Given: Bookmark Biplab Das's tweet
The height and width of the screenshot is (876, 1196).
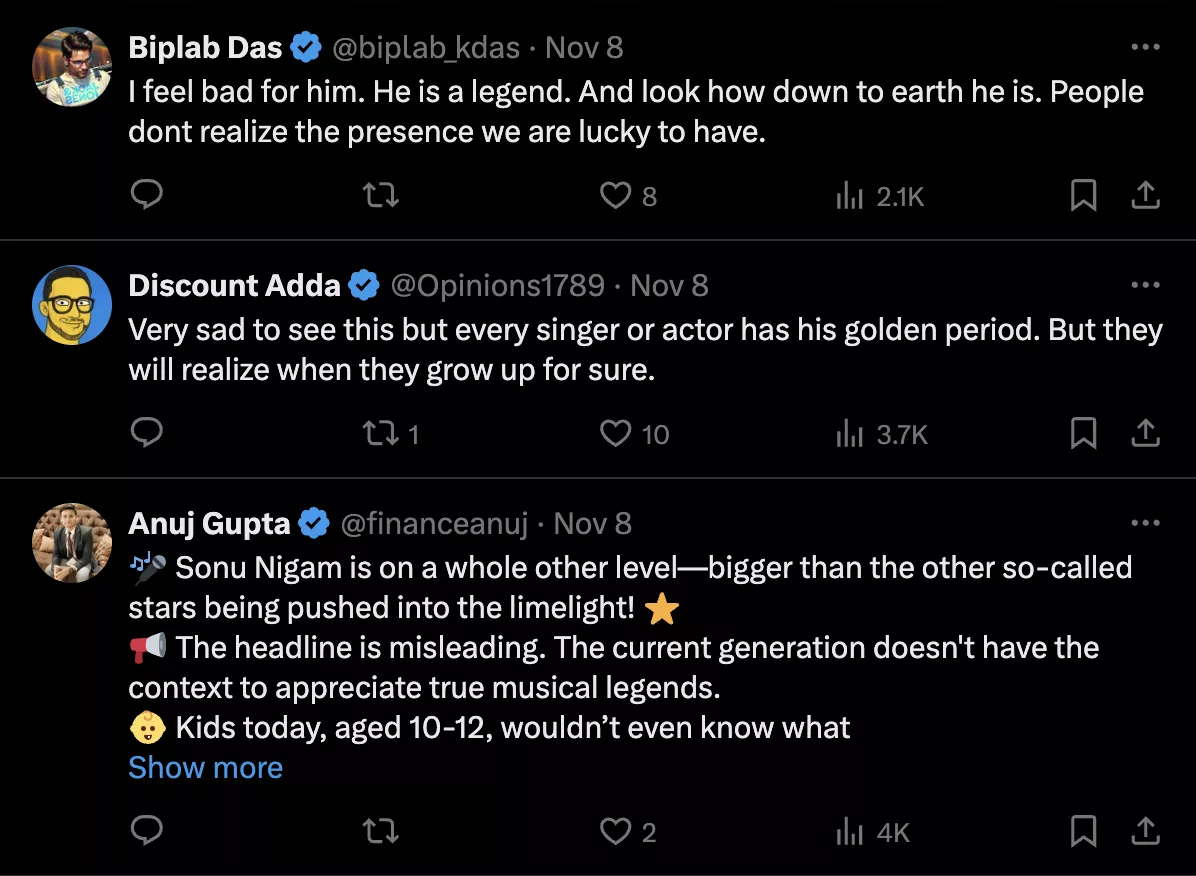Looking at the screenshot, I should click(1083, 196).
